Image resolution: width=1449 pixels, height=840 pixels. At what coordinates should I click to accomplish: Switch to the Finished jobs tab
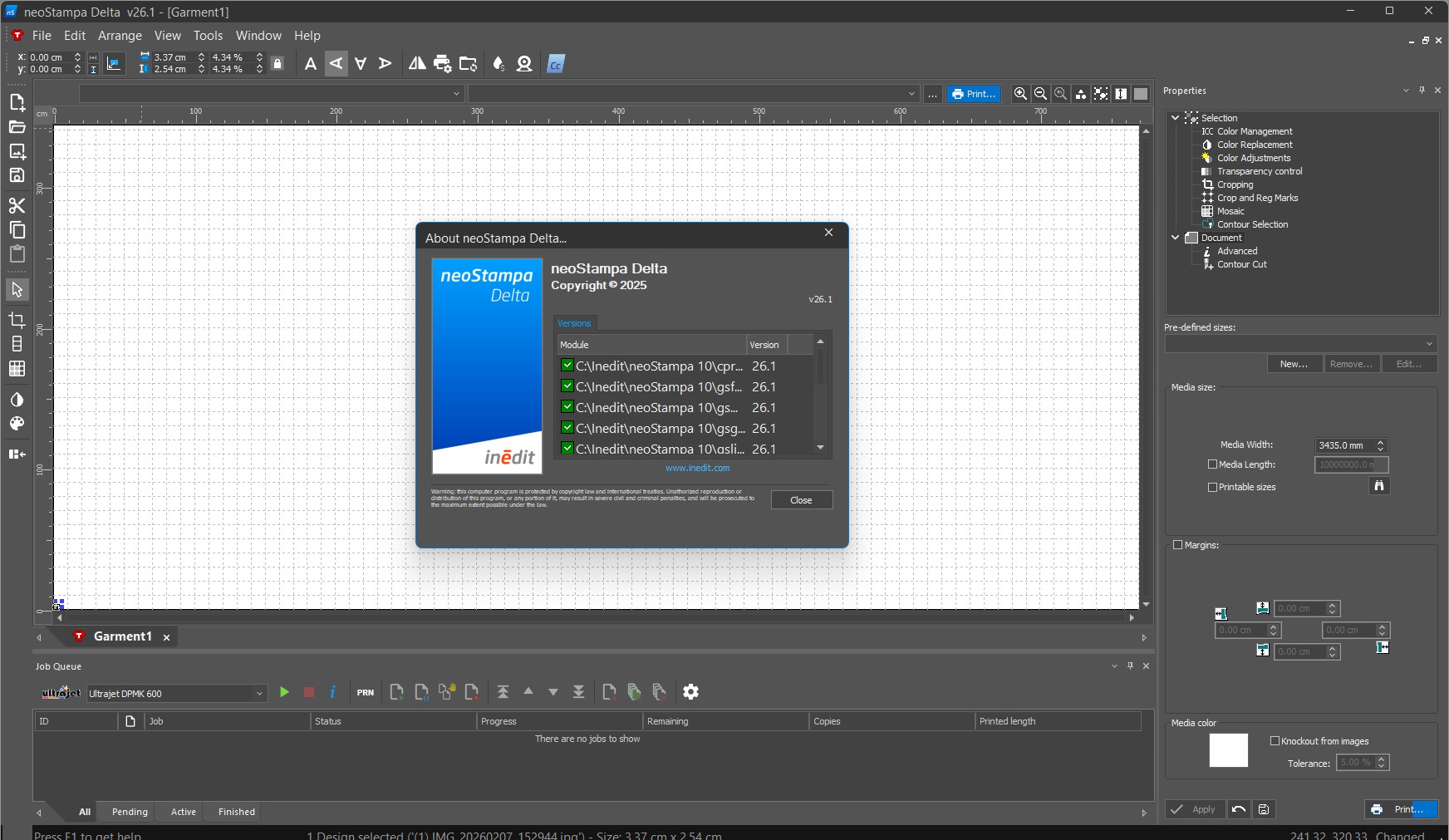click(237, 812)
